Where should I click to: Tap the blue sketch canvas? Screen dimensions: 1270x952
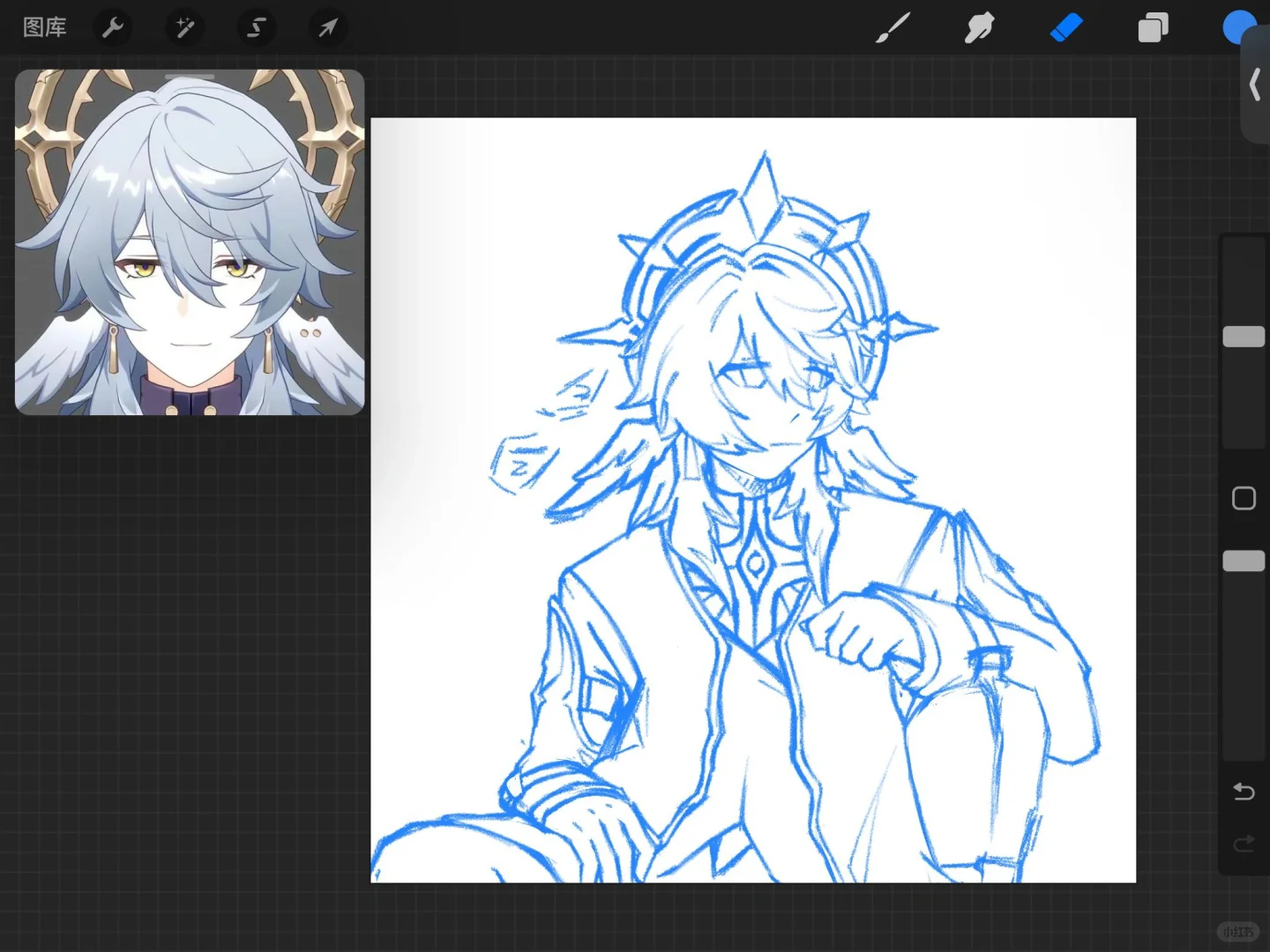[x=753, y=500]
